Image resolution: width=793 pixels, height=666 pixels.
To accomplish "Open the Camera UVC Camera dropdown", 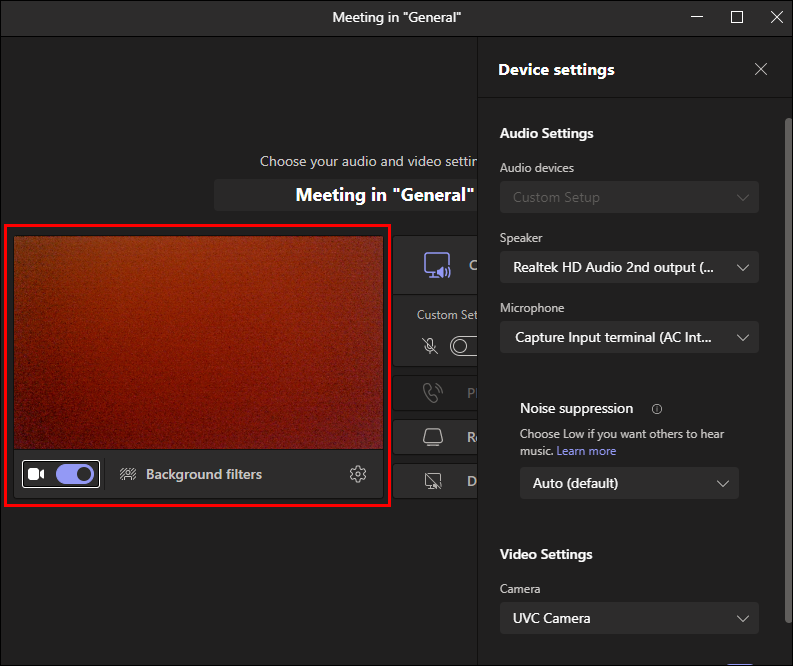I will (x=629, y=618).
